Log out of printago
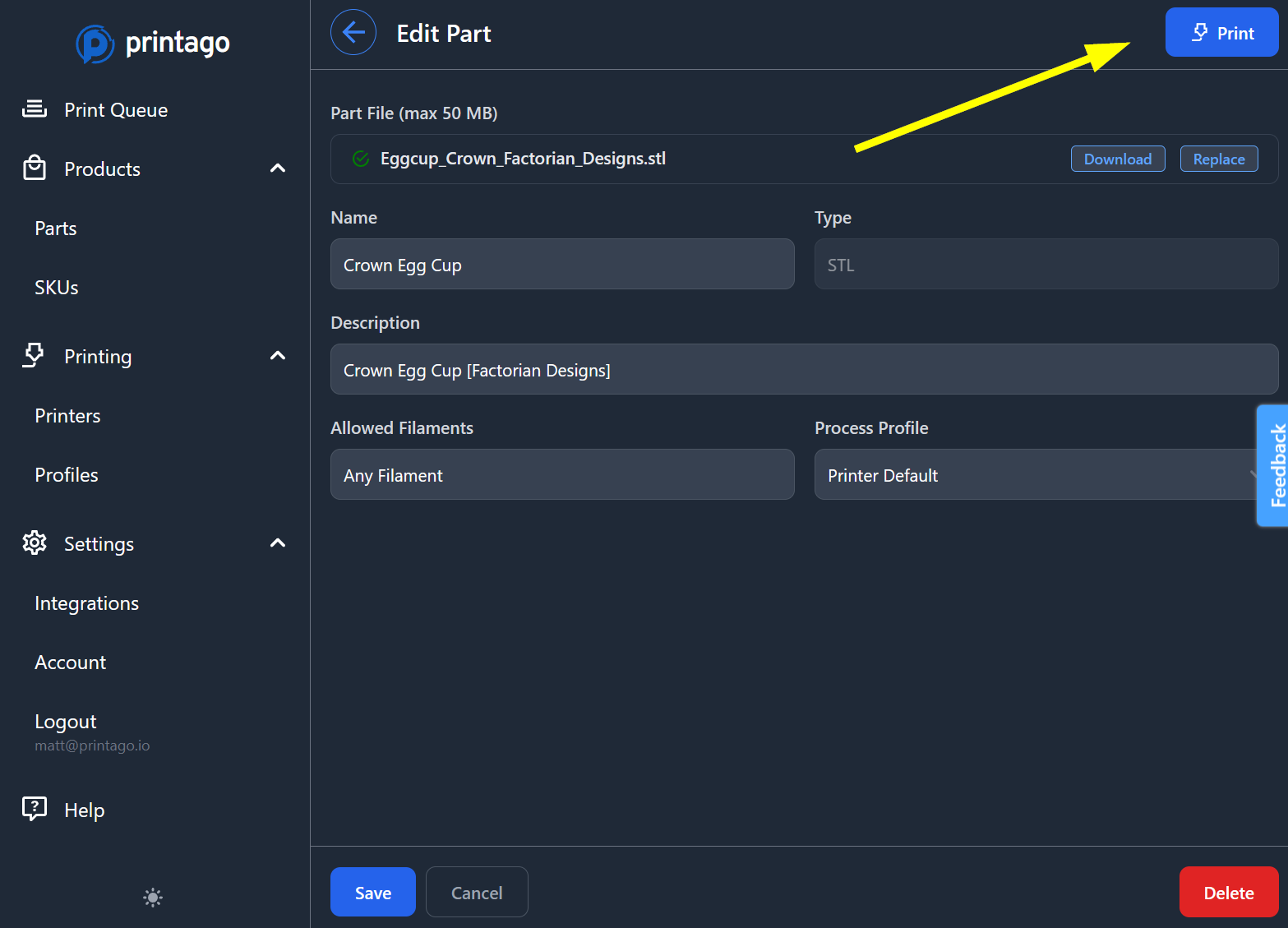Image resolution: width=1288 pixels, height=928 pixels. 66,722
